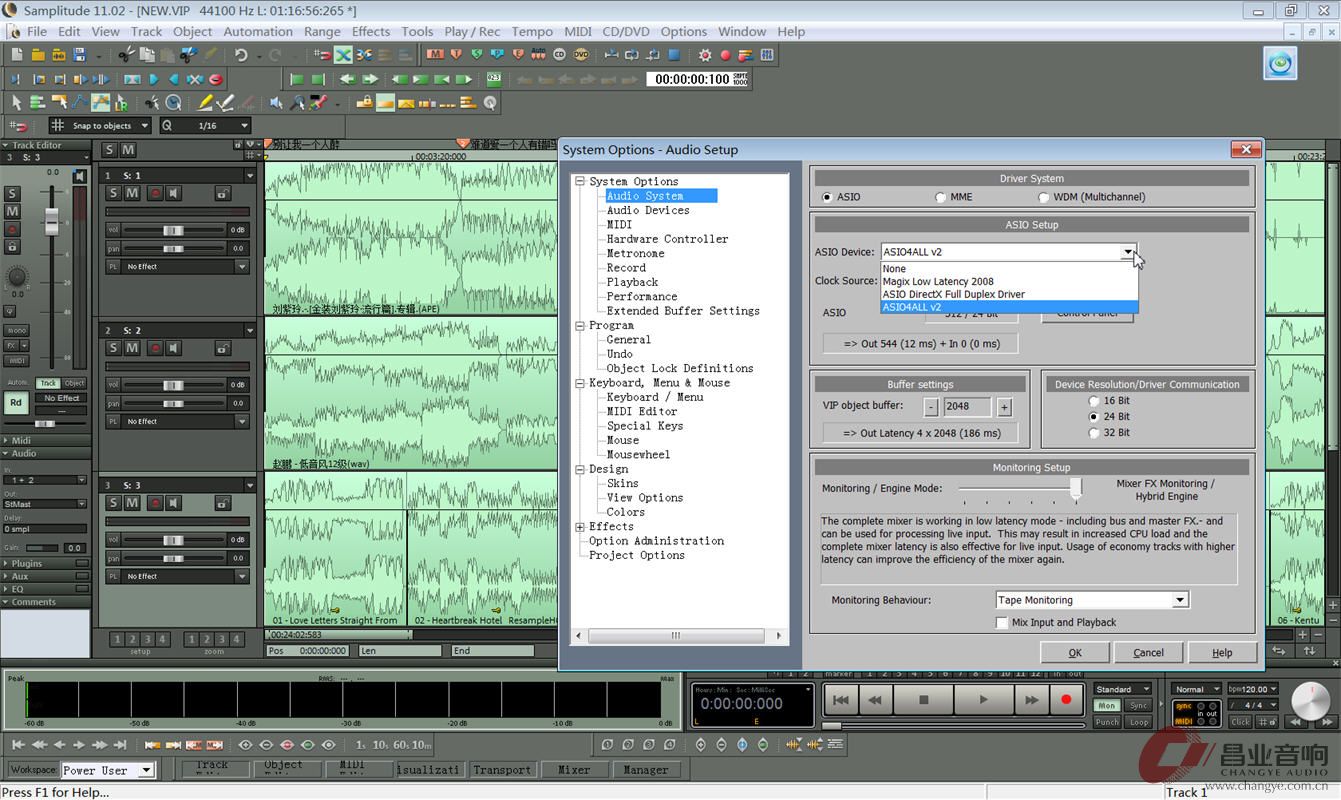The width and height of the screenshot is (1341, 800).
Task: Arm record on track 3
Action: pos(154,503)
